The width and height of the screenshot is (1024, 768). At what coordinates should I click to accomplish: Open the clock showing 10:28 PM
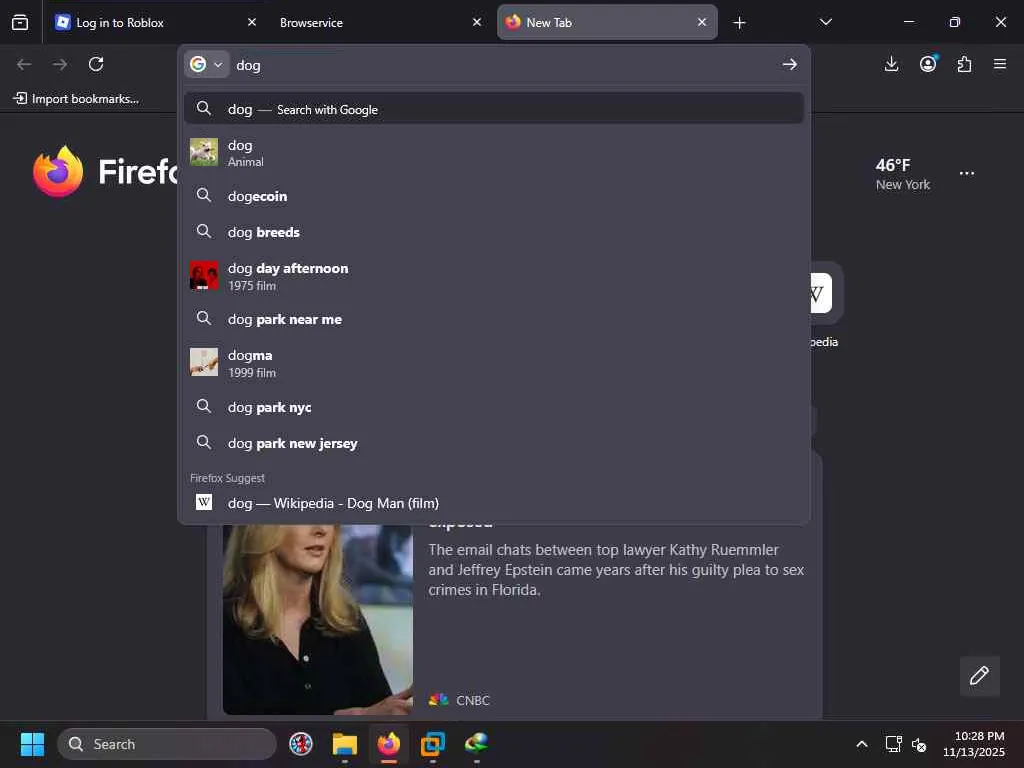973,744
